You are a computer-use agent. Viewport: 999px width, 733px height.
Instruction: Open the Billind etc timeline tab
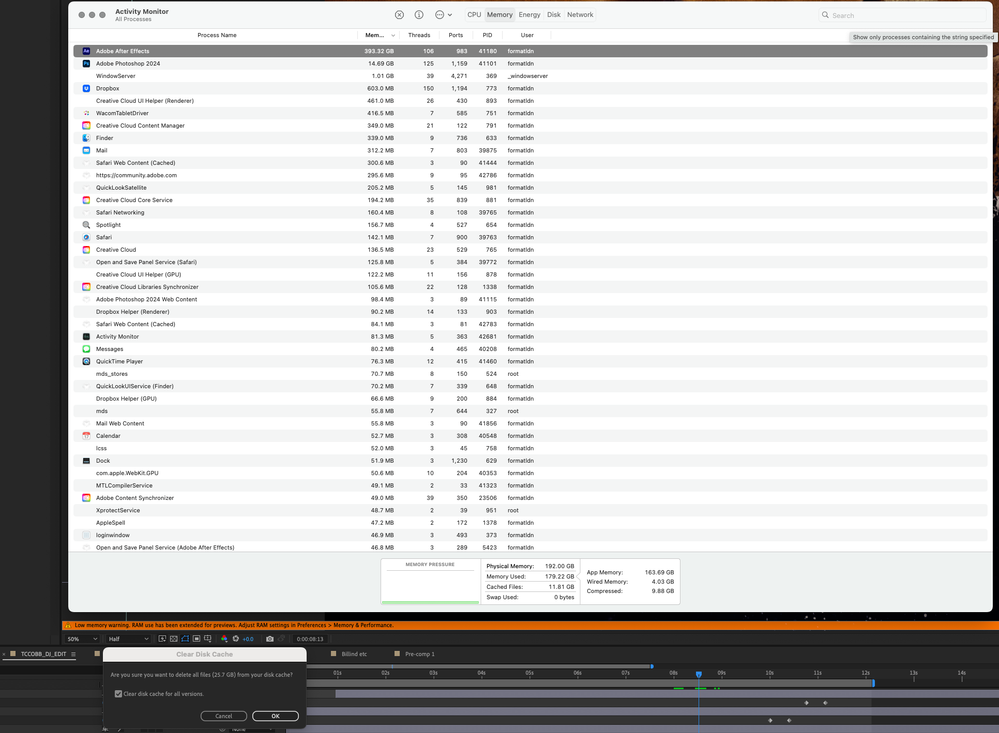coord(354,654)
